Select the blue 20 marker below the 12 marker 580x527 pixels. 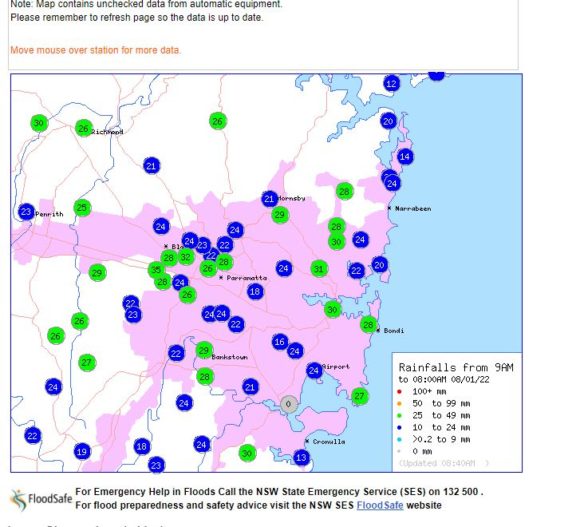pyautogui.click(x=388, y=121)
